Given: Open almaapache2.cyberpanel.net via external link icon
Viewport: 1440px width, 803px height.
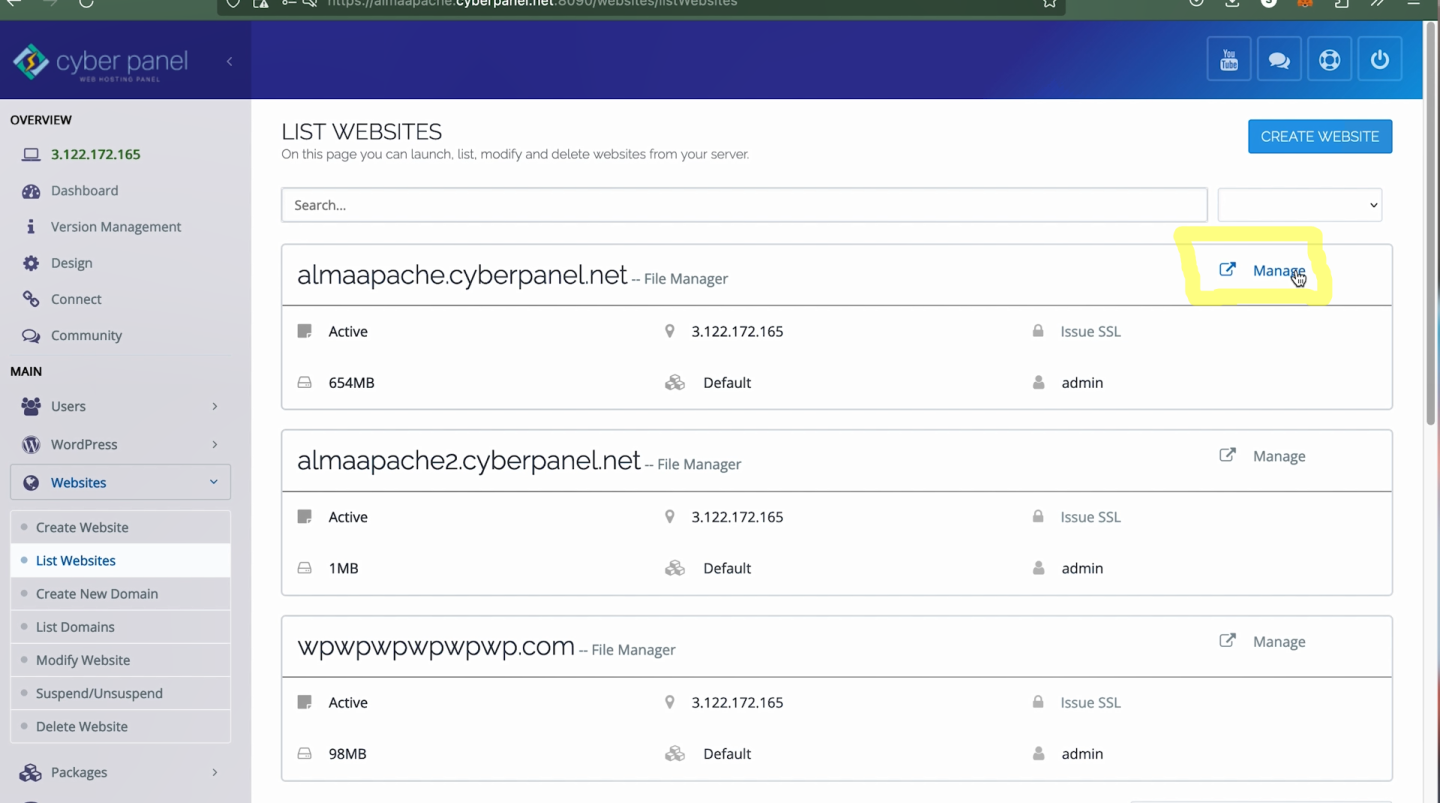Looking at the screenshot, I should tap(1227, 454).
